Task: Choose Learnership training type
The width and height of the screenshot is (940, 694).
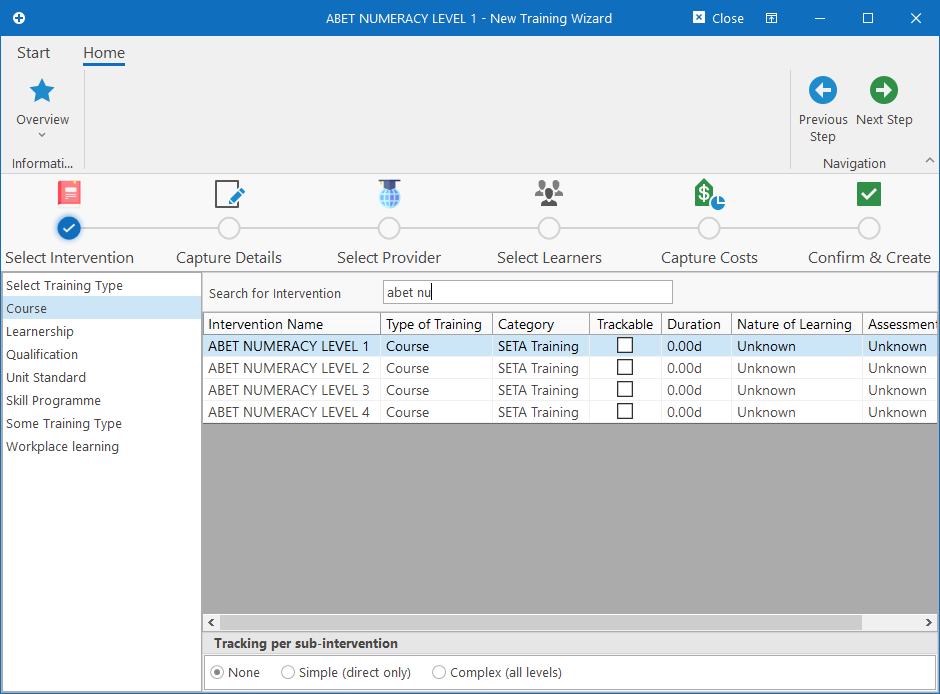Action: tap(101, 331)
